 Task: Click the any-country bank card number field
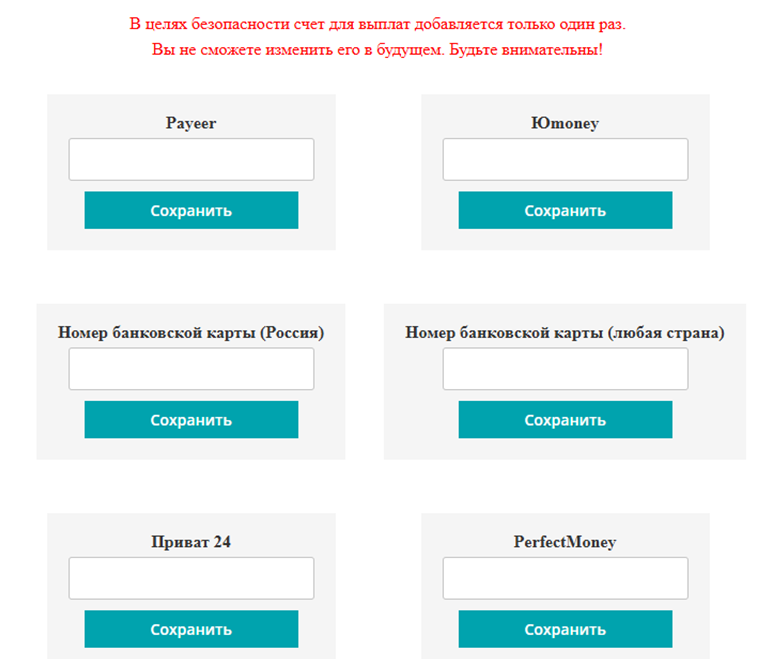click(x=565, y=369)
